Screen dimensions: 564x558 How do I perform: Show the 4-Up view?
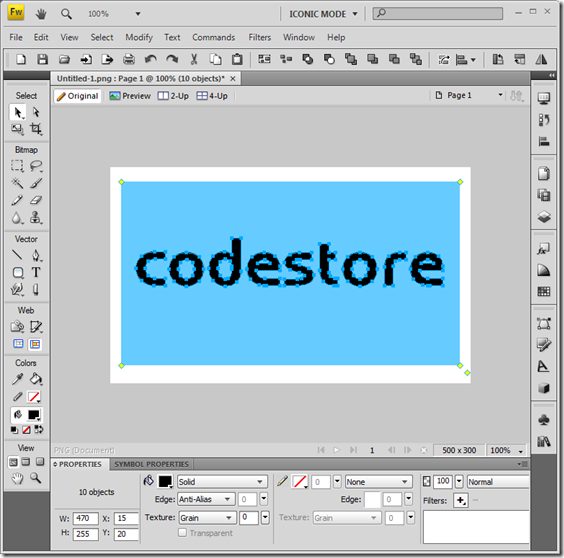212,96
